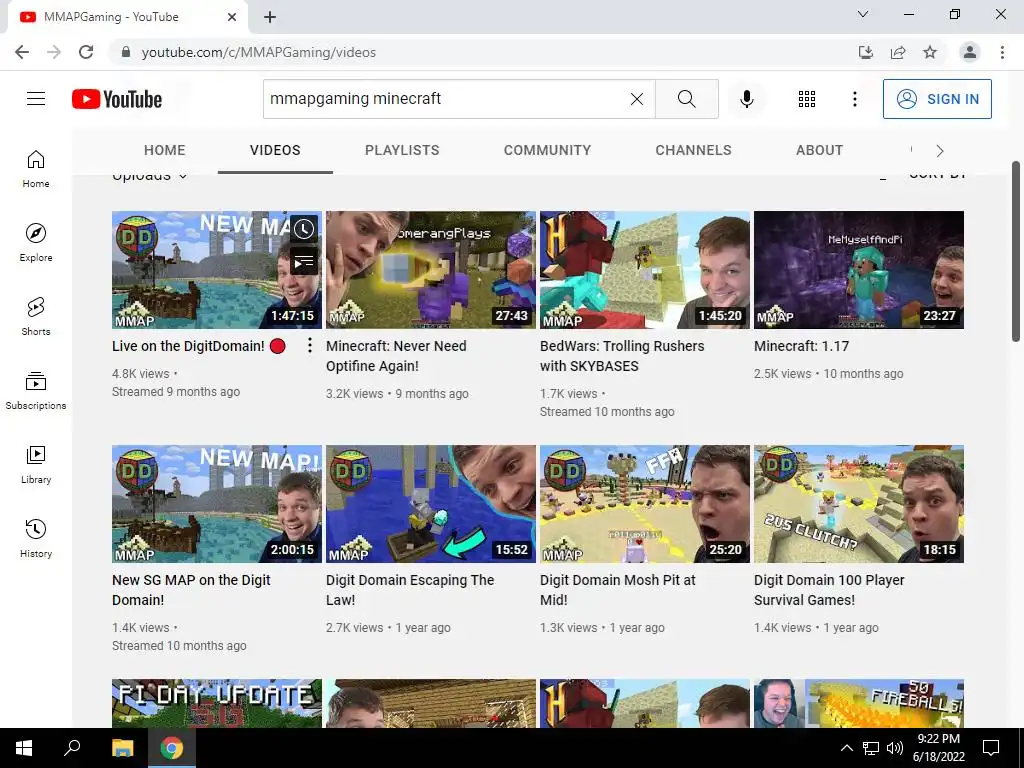Go to the YouTube logo home link

(x=117, y=99)
